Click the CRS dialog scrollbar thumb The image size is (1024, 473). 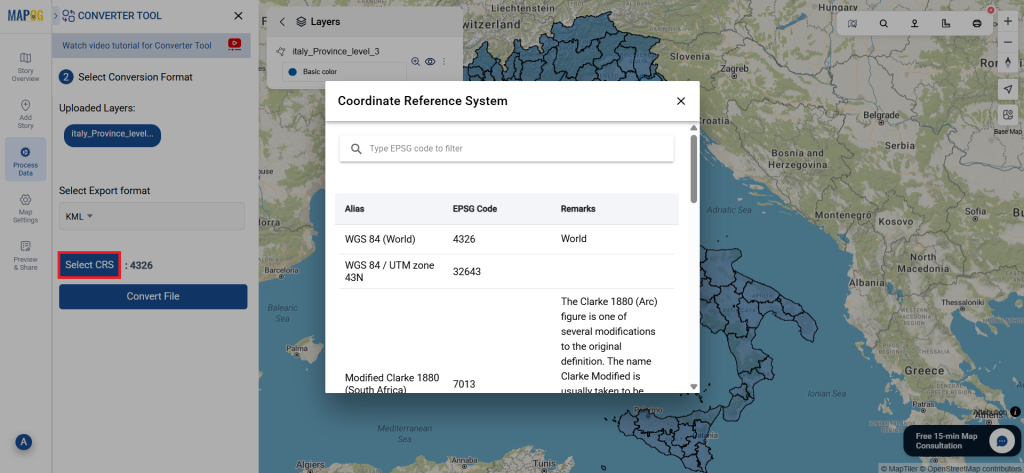pyautogui.click(x=694, y=168)
